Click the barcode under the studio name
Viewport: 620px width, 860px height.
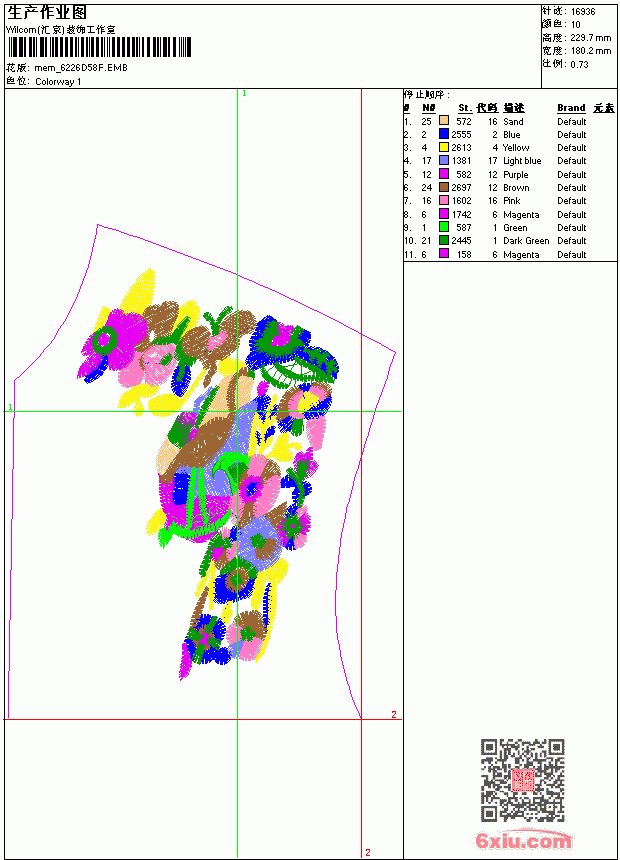click(99, 47)
